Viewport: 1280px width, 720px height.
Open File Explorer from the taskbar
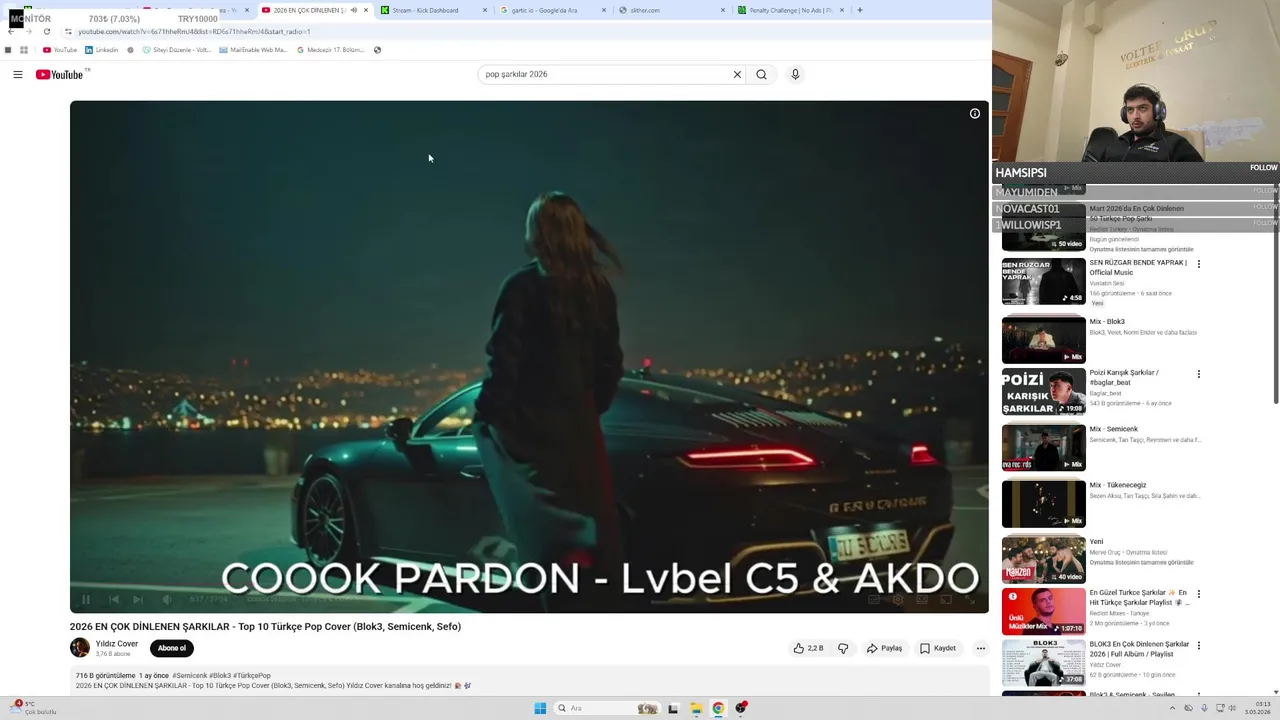tap(696, 708)
